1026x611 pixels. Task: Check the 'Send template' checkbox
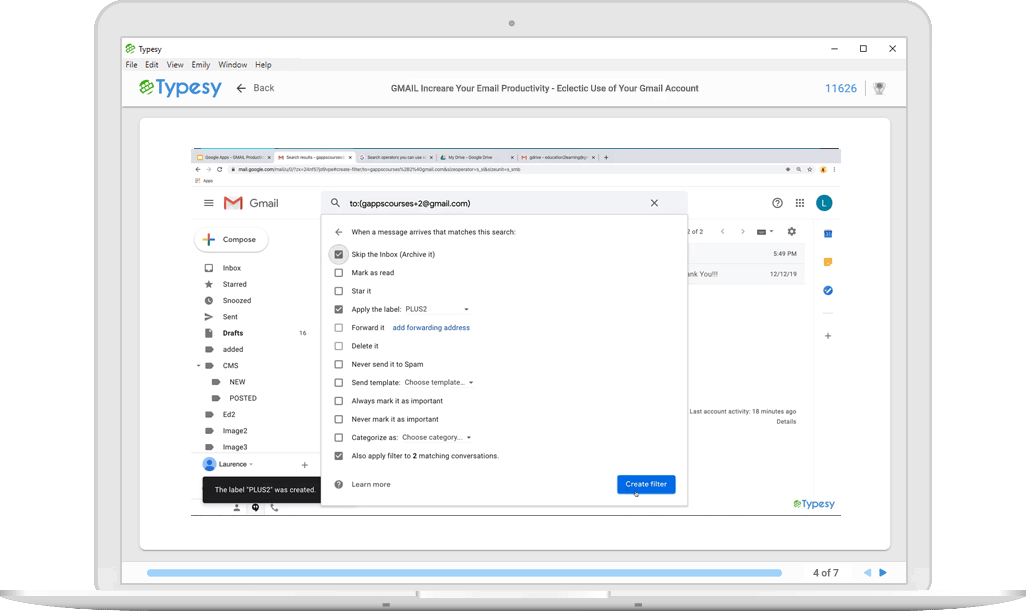click(338, 383)
